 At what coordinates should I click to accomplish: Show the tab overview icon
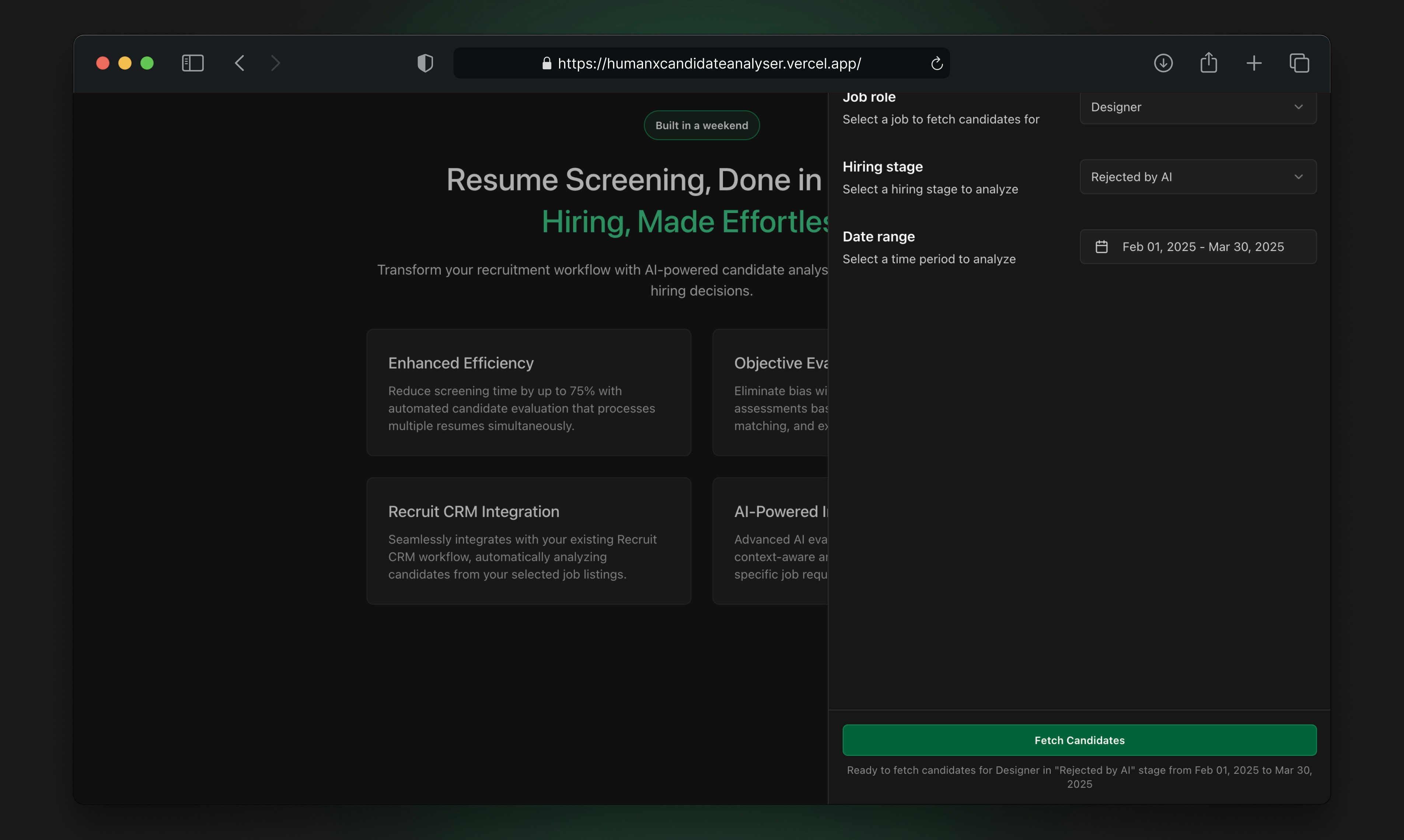coord(1299,63)
